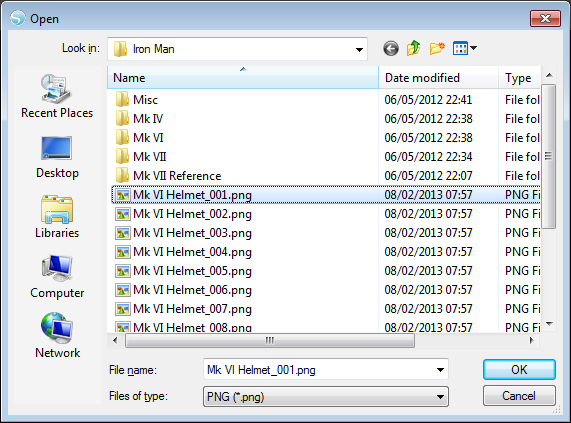Click the Cancel button
The height and width of the screenshot is (423, 571).
coord(519,396)
